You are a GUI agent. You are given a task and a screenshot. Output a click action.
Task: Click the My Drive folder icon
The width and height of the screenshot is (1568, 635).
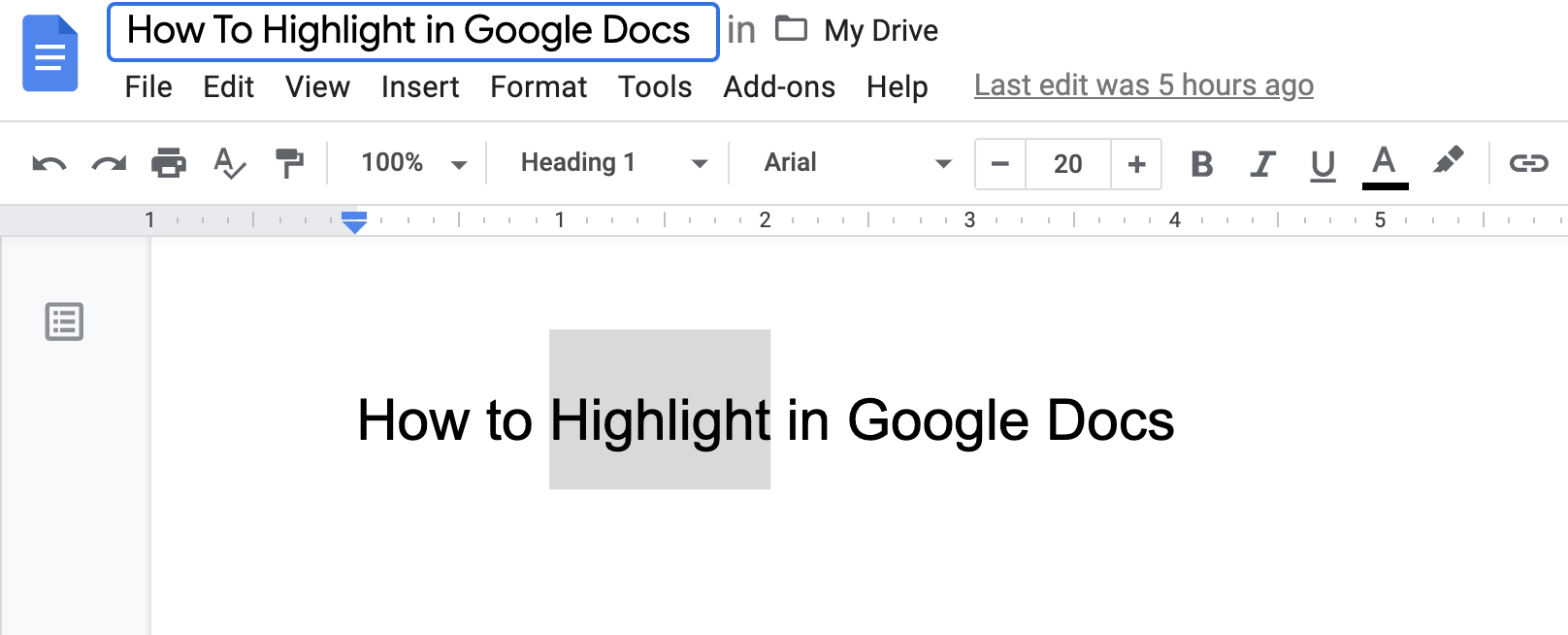791,29
